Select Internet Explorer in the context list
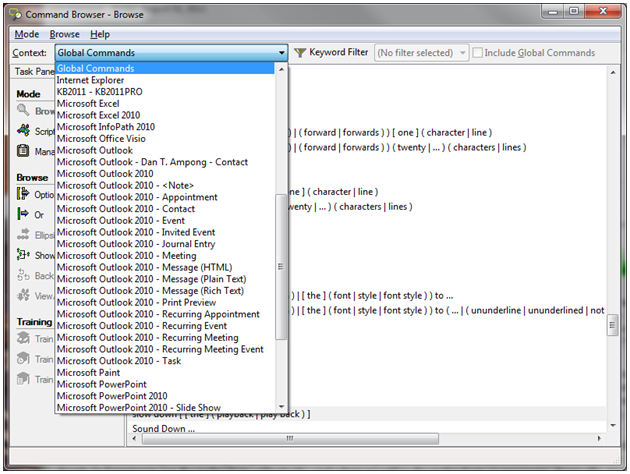Image resolution: width=630 pixels, height=474 pixels. (165, 80)
